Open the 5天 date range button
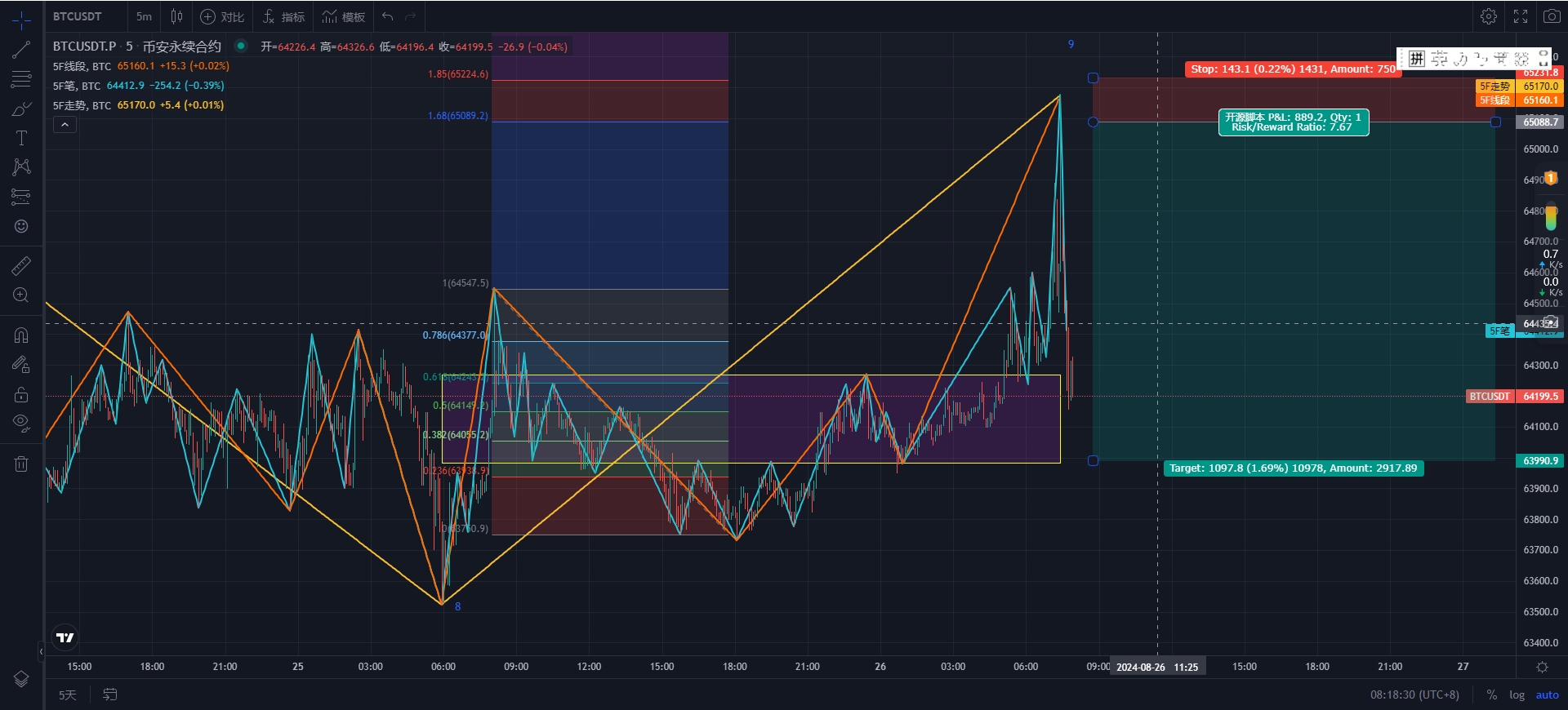Screen dimensions: 1568x710 click(x=67, y=695)
